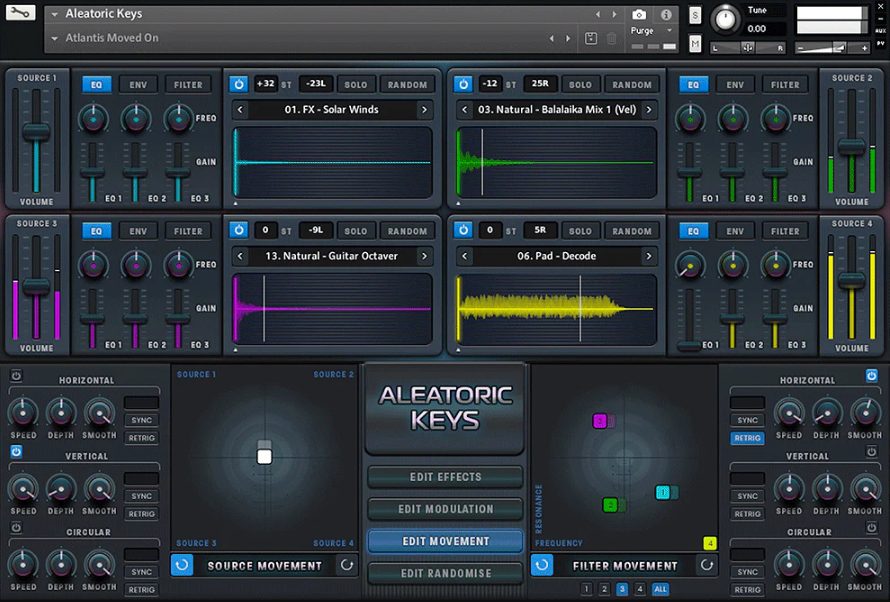Select the next sample after Guitar Octaver
The image size is (890, 602).
coord(424,256)
